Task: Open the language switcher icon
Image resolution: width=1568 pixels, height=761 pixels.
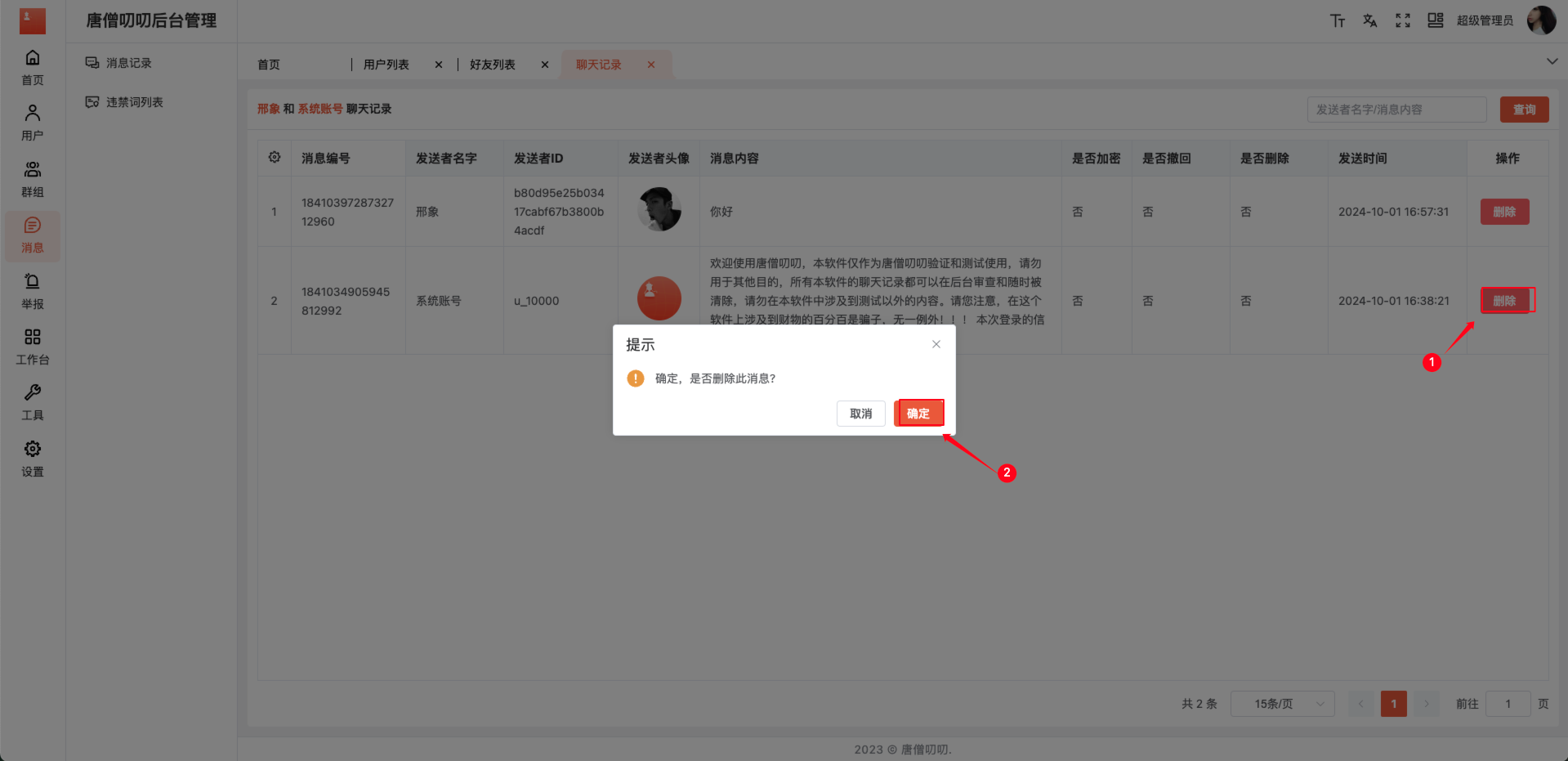Action: tap(1369, 20)
